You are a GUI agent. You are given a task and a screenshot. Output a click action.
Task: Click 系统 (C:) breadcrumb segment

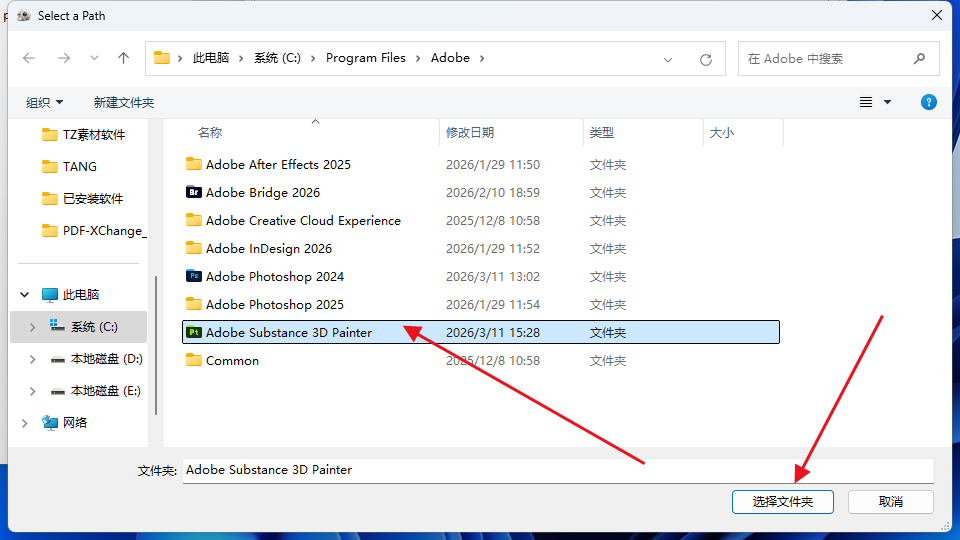click(x=277, y=58)
